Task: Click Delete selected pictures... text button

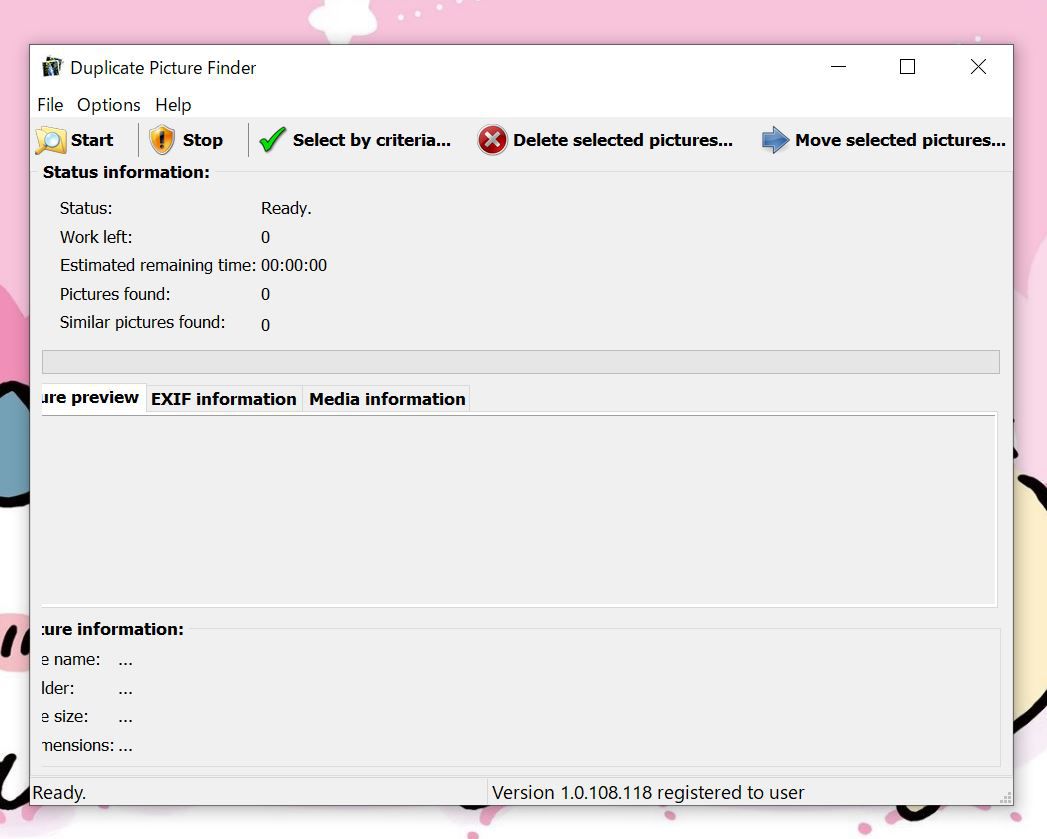Action: 623,140
